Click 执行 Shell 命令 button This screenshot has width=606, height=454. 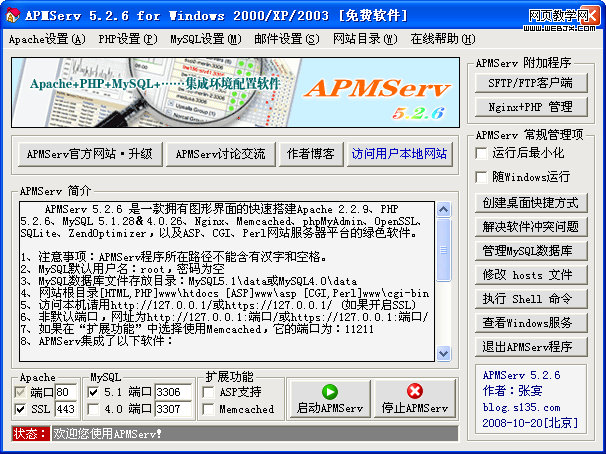point(531,299)
